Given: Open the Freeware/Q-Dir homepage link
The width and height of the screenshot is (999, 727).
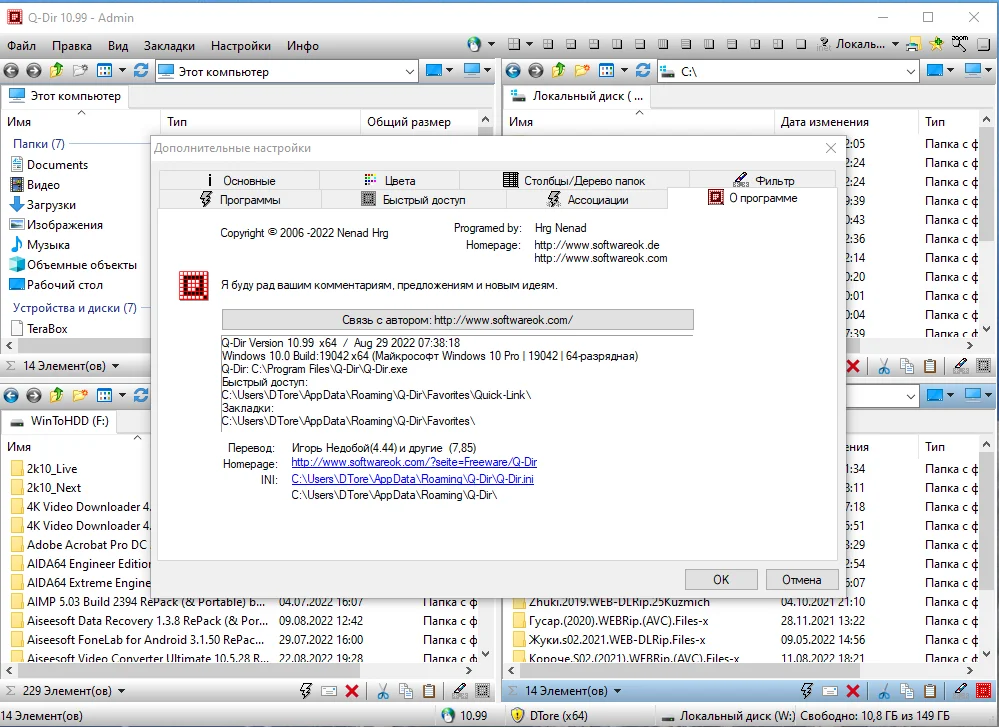Looking at the screenshot, I should coord(414,462).
